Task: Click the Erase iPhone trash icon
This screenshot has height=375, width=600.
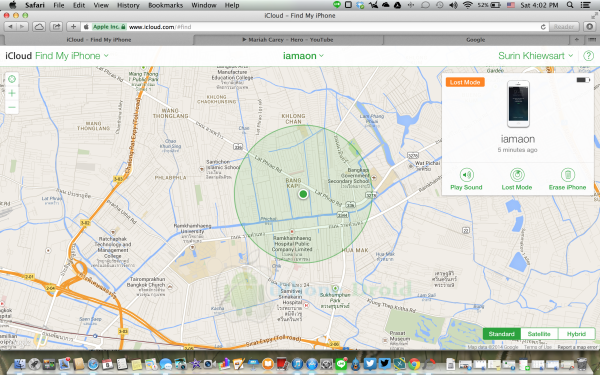Action: pos(567,175)
